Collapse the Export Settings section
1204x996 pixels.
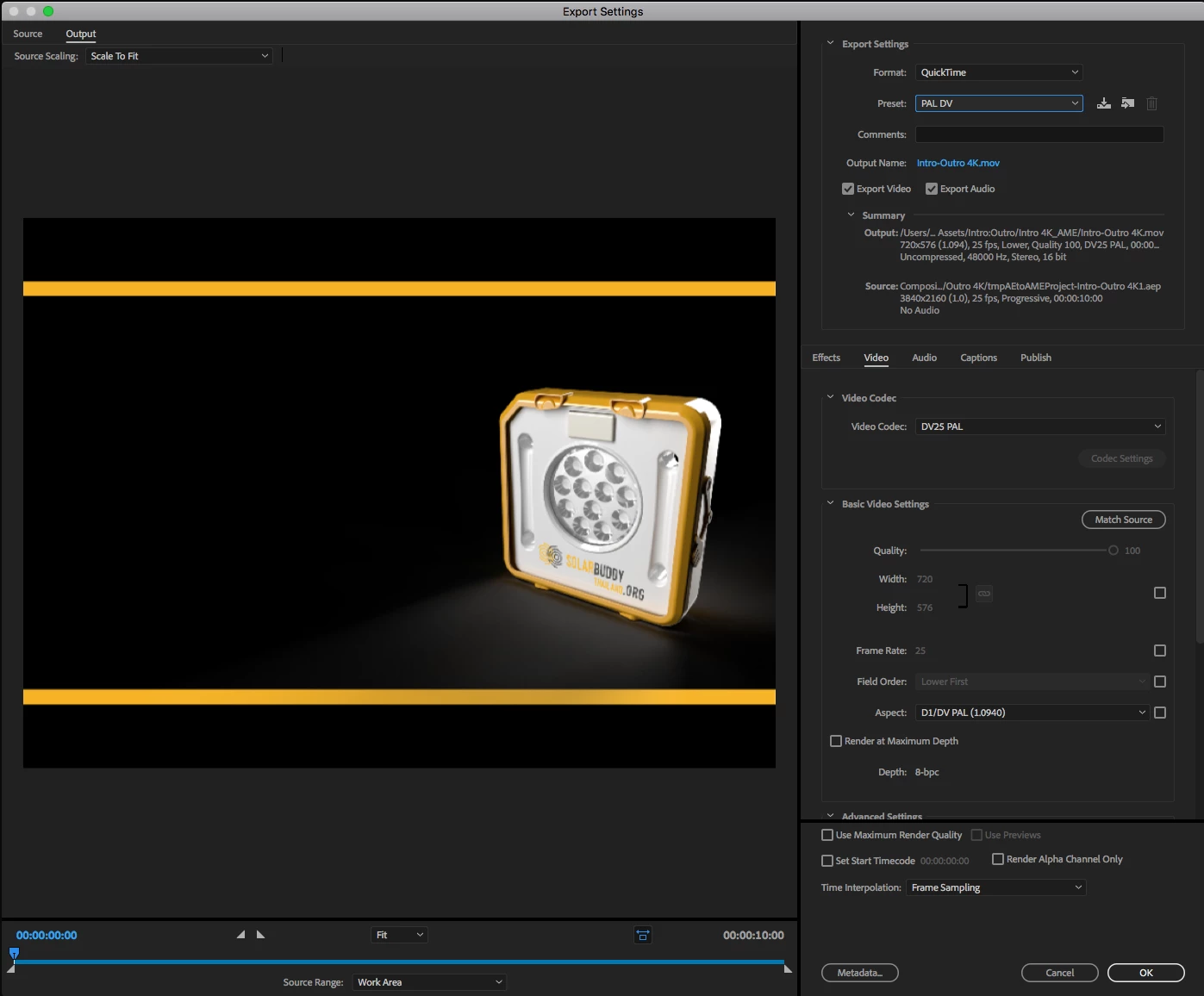click(x=830, y=43)
